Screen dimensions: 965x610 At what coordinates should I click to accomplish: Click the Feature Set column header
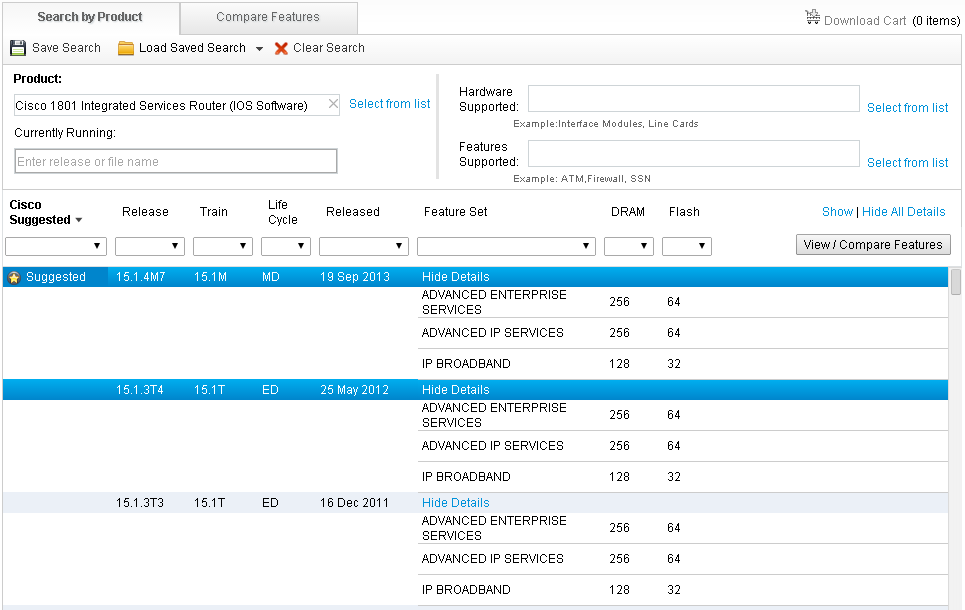point(455,212)
